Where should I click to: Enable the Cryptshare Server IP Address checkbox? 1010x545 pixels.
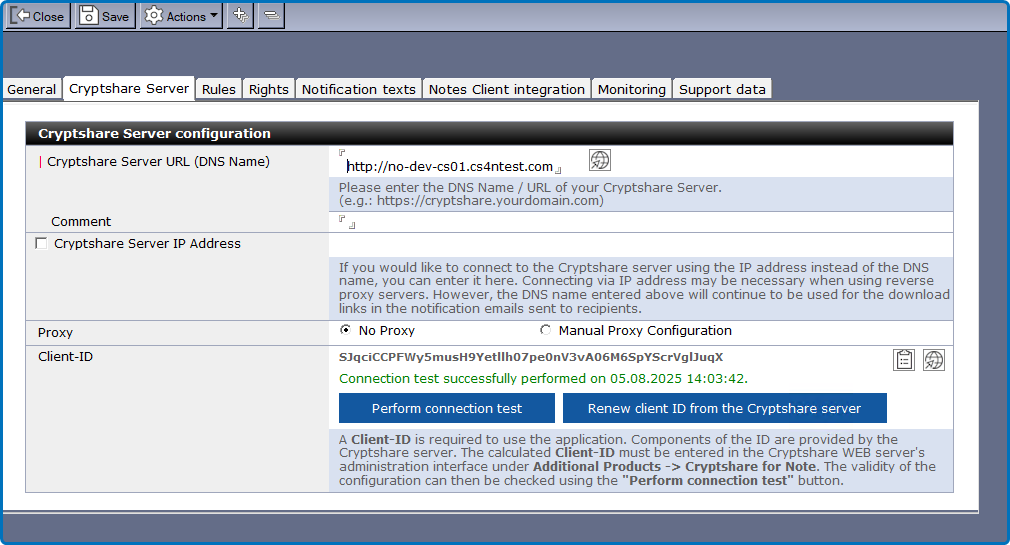[x=41, y=243]
